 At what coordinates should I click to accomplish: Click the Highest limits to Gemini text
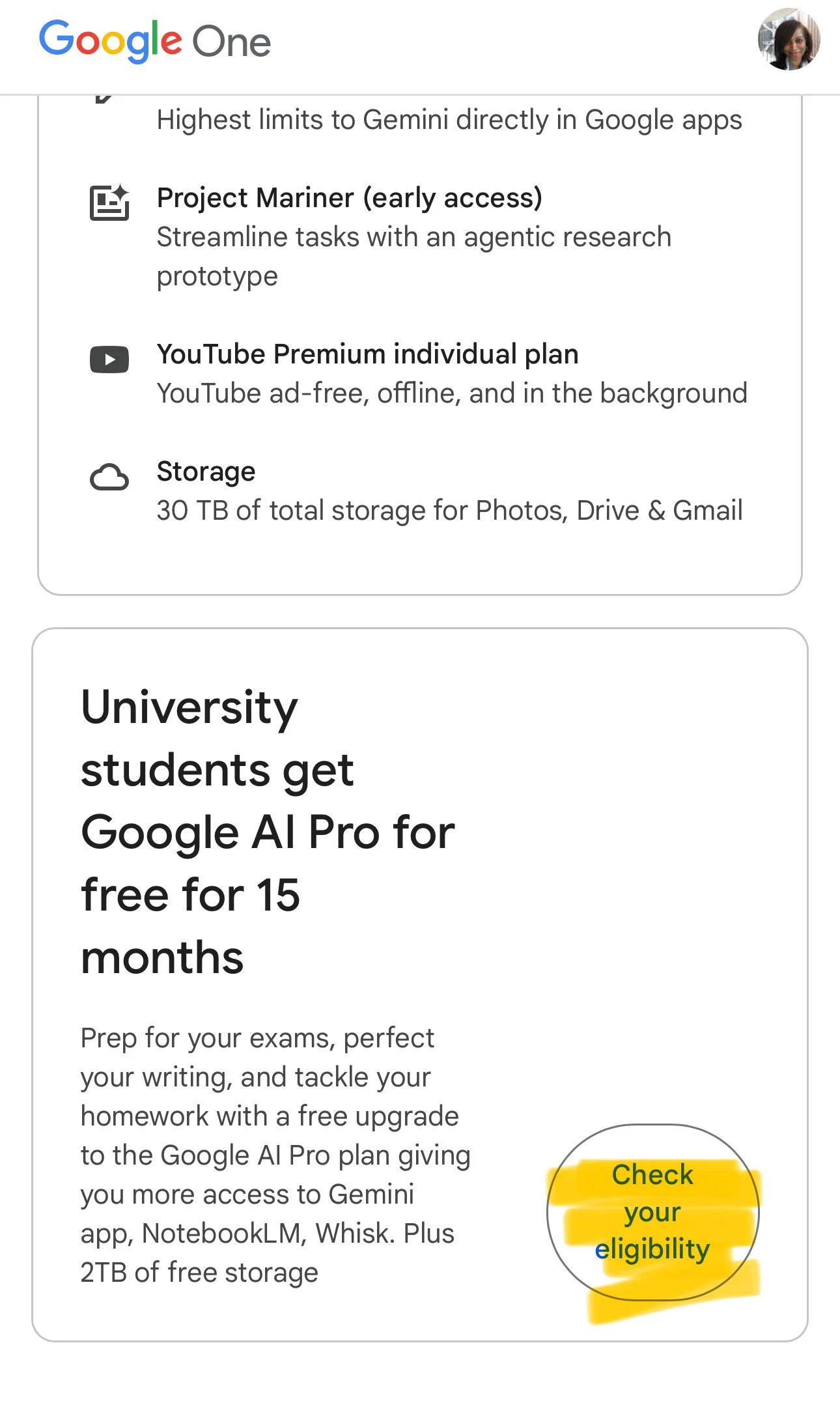pyautogui.click(x=449, y=120)
